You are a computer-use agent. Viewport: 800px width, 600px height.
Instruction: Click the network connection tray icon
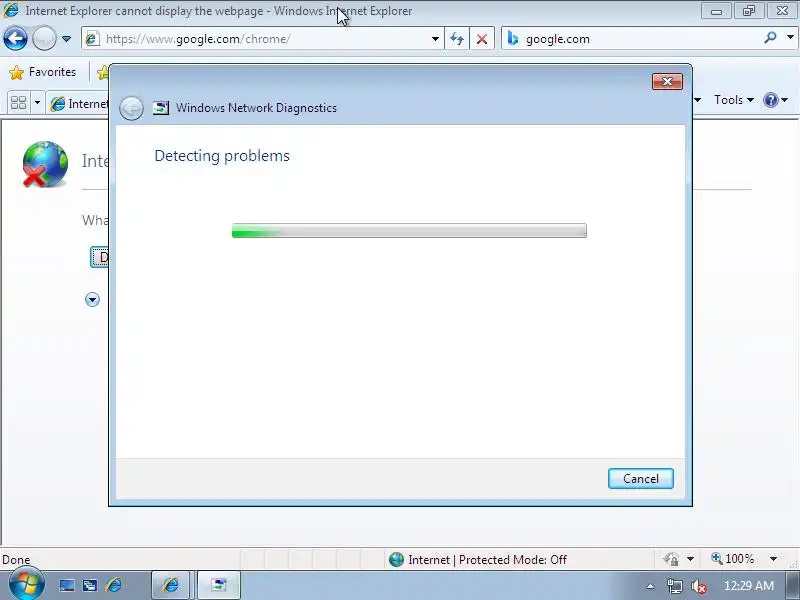[x=674, y=586]
